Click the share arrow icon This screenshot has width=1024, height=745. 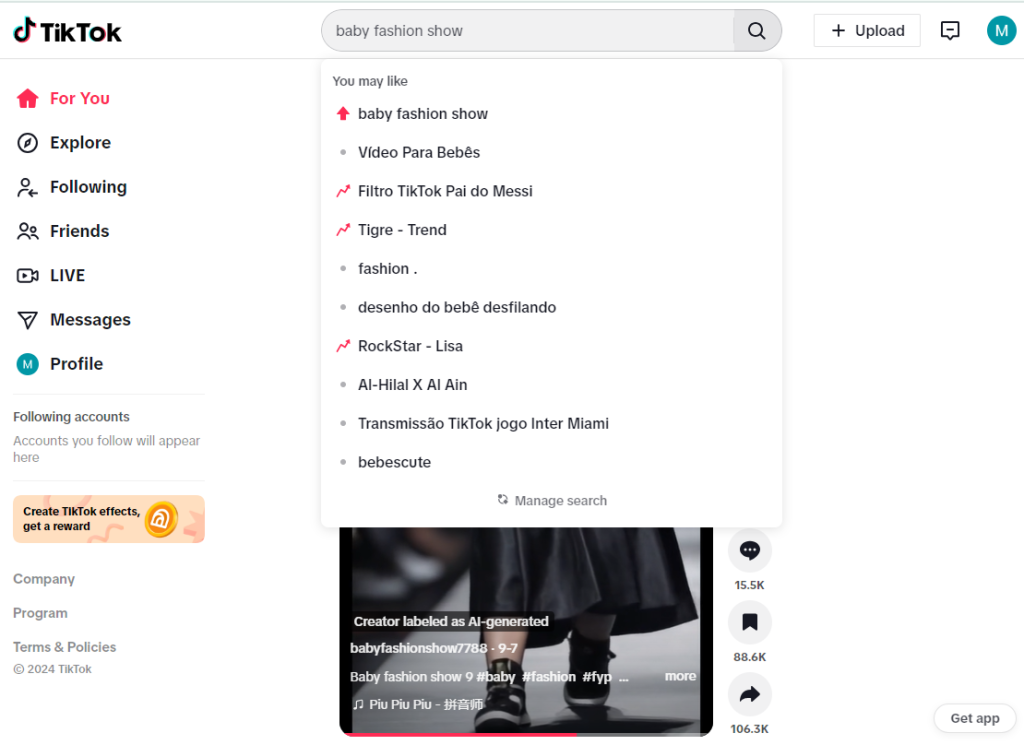point(749,695)
